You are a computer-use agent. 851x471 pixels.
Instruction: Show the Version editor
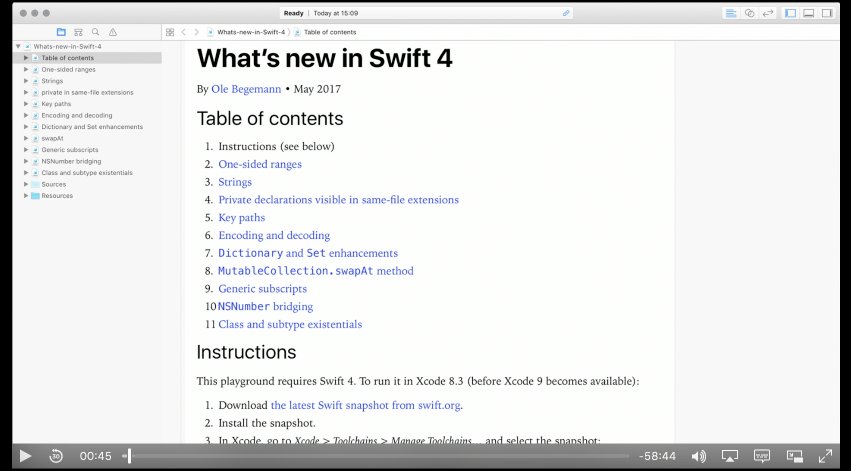click(767, 13)
